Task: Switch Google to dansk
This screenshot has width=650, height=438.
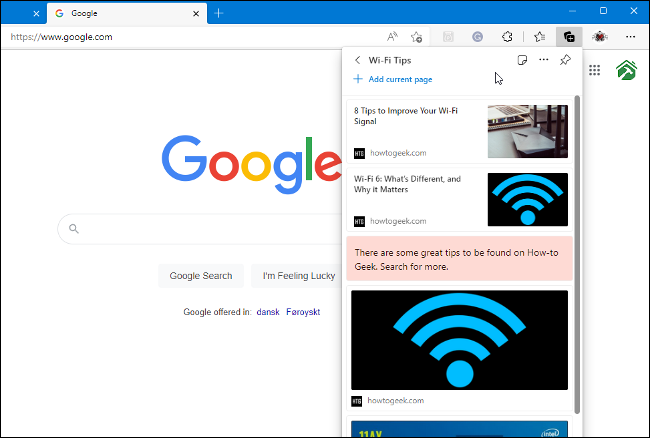Action: pos(268,312)
